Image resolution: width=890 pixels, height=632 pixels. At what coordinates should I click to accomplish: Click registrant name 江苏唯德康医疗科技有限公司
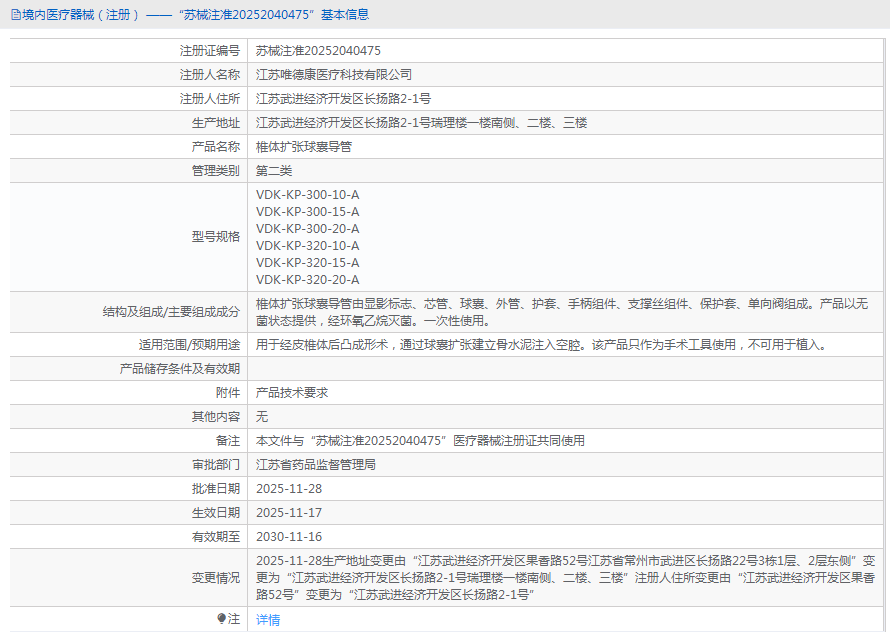pyautogui.click(x=334, y=74)
